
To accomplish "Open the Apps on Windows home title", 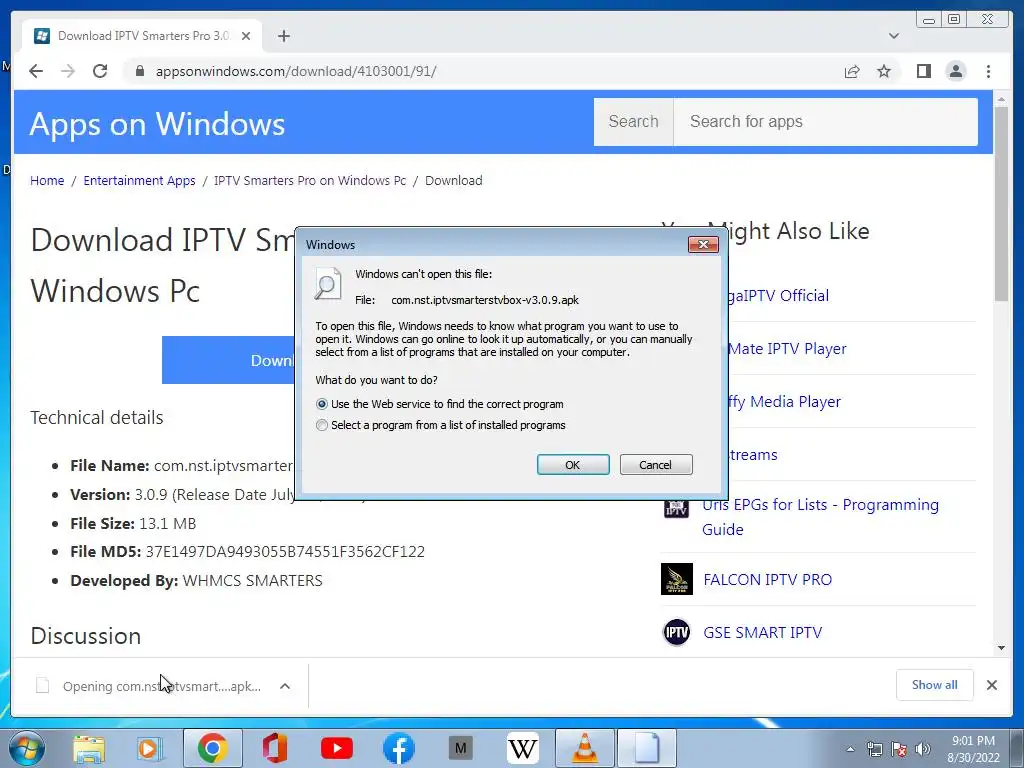I will [157, 124].
